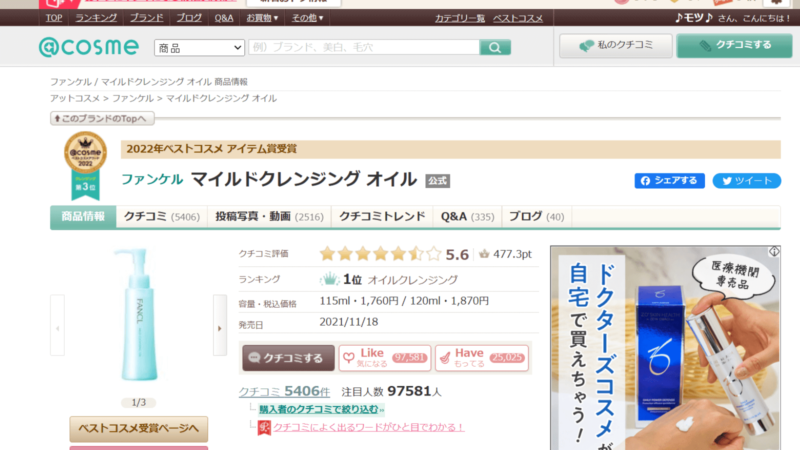Open Q&A in the top navigation
Image resolution: width=800 pixels, height=450 pixels.
(223, 18)
